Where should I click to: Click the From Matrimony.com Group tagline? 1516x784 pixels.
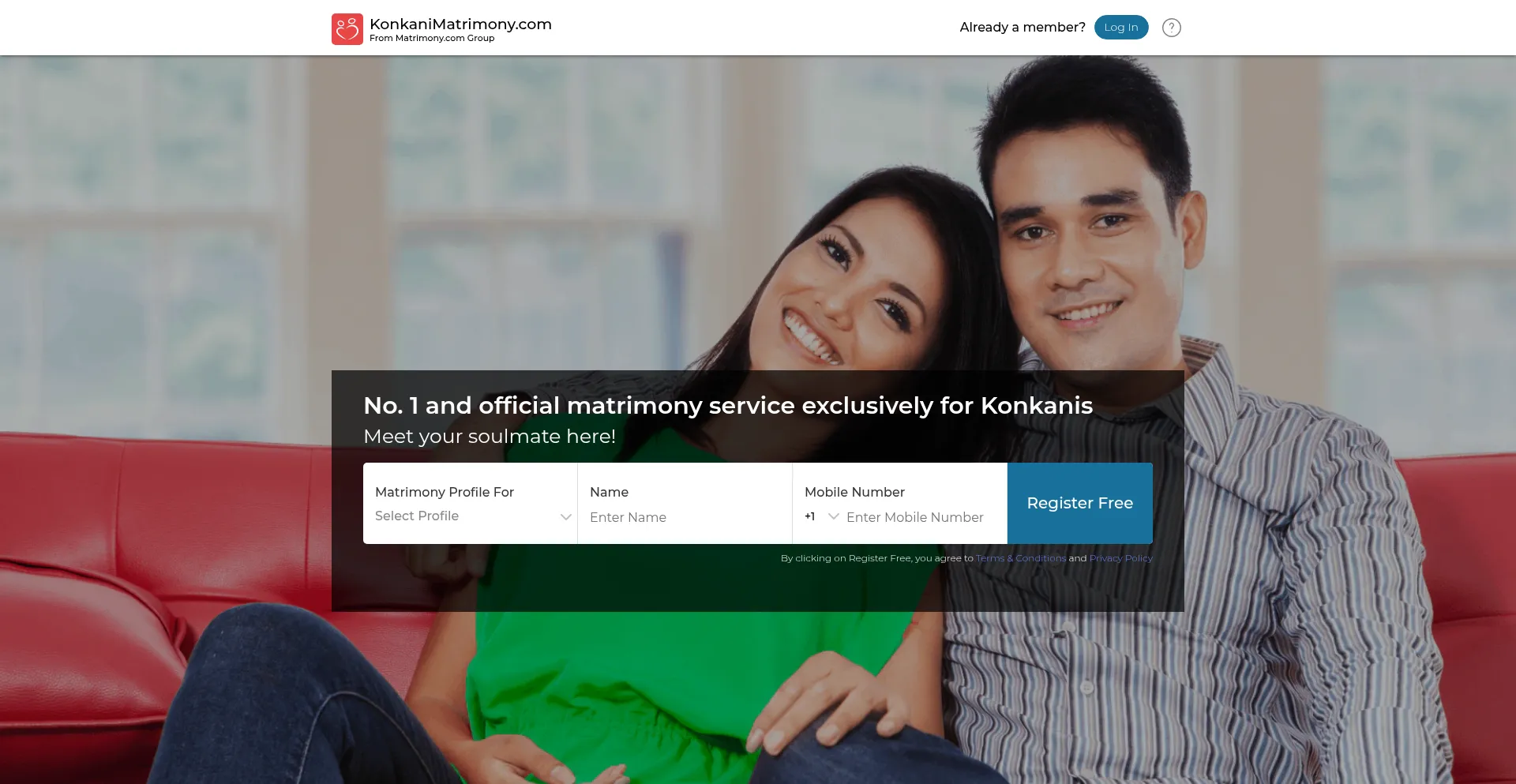pyautogui.click(x=432, y=38)
